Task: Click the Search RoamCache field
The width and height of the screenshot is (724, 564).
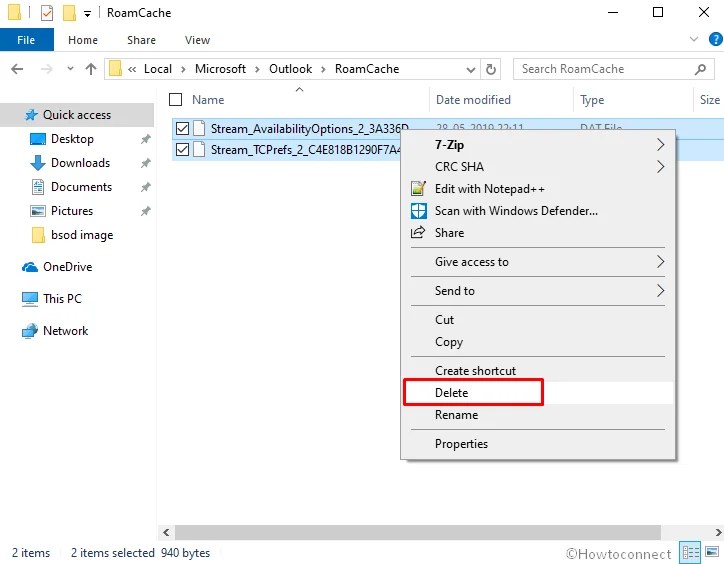Action: point(613,69)
